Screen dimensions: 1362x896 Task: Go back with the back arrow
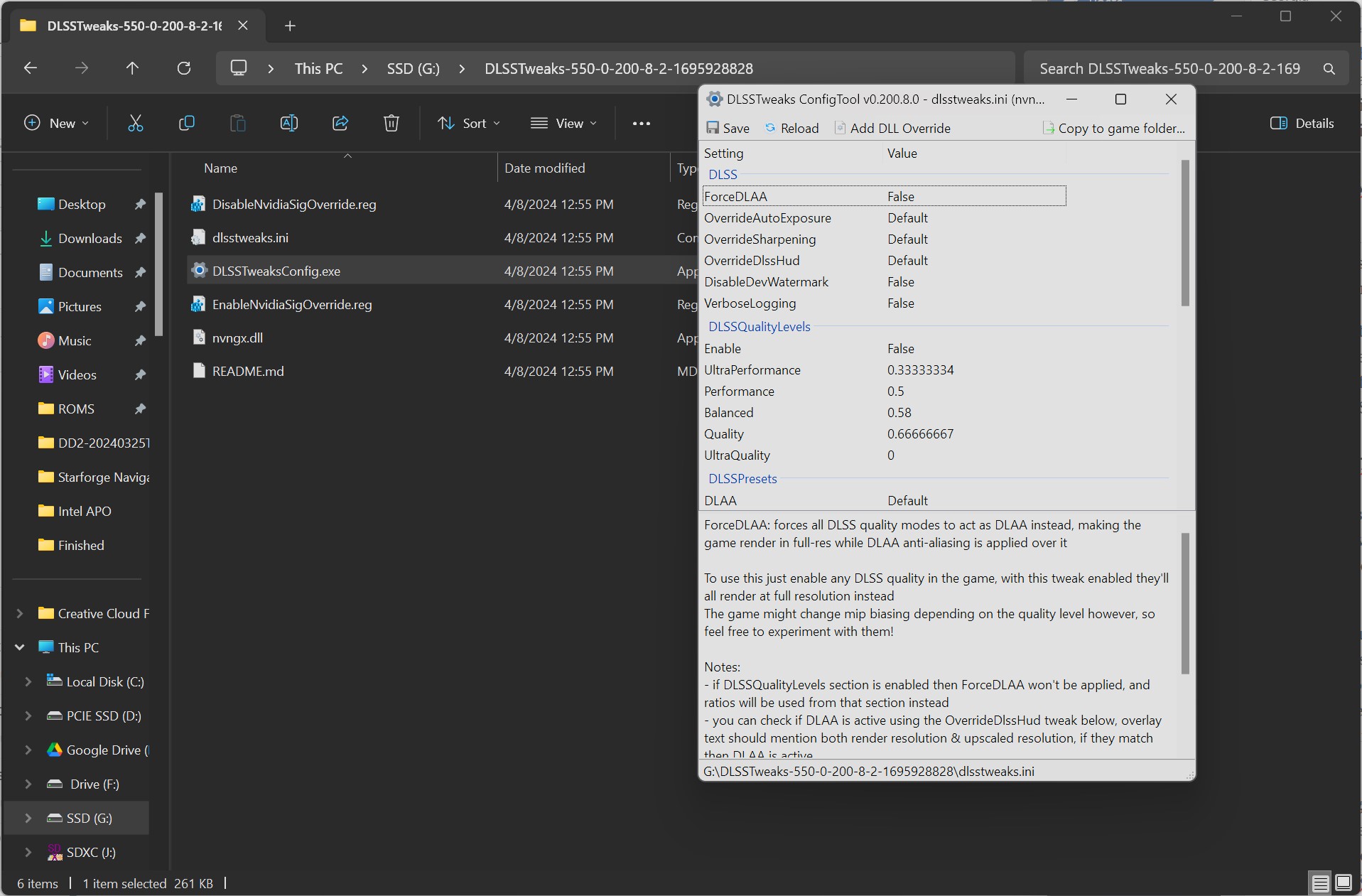click(x=31, y=68)
